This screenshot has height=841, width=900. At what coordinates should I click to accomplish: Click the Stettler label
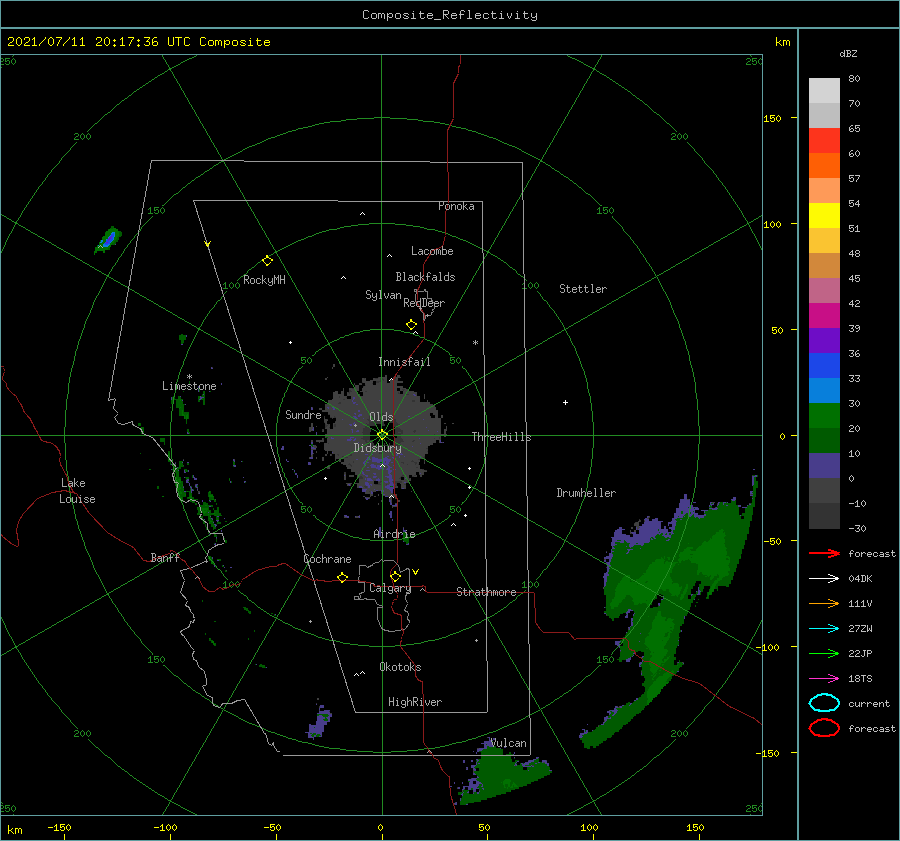(x=583, y=289)
